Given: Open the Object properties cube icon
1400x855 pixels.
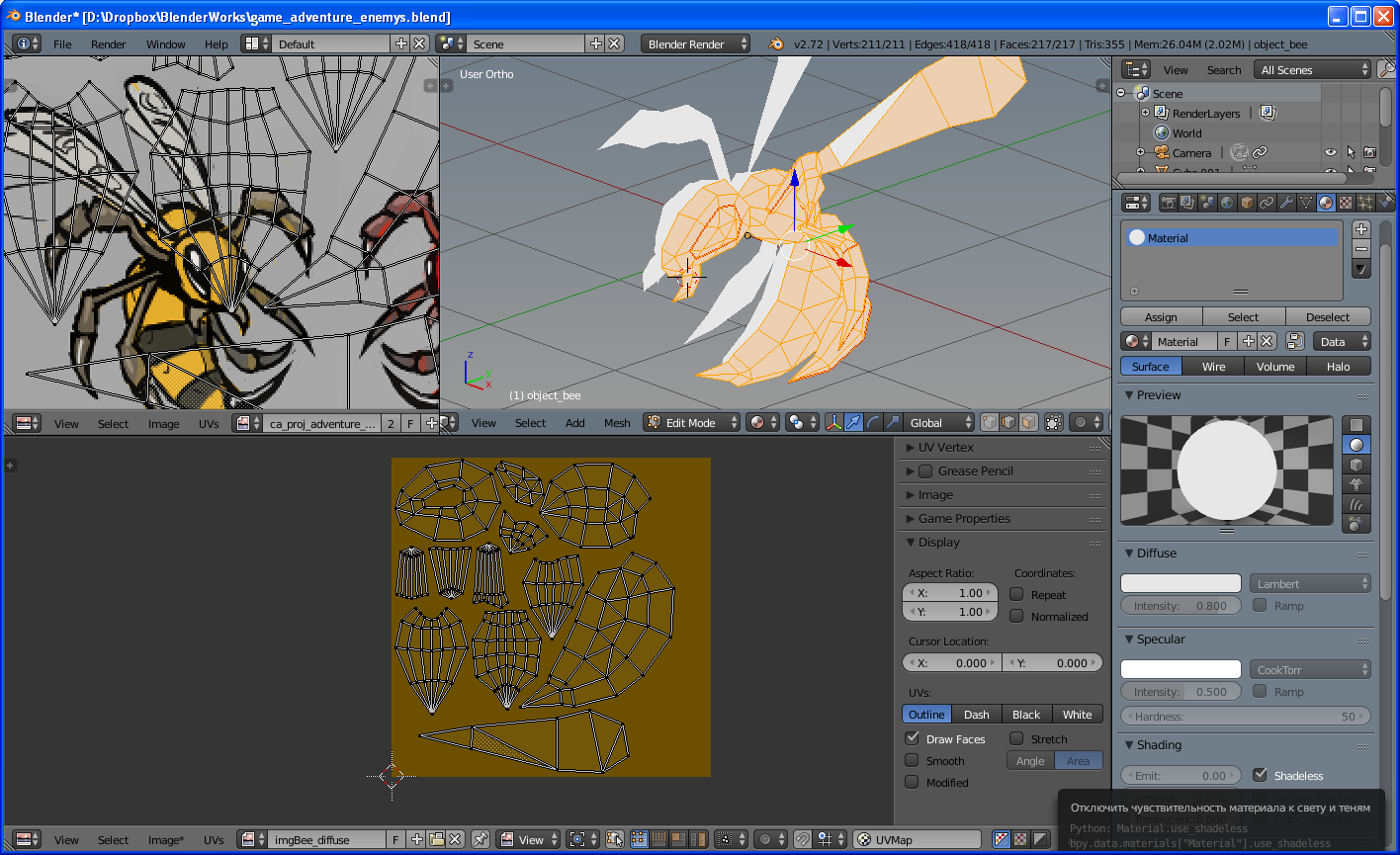Looking at the screenshot, I should pyautogui.click(x=1247, y=203).
